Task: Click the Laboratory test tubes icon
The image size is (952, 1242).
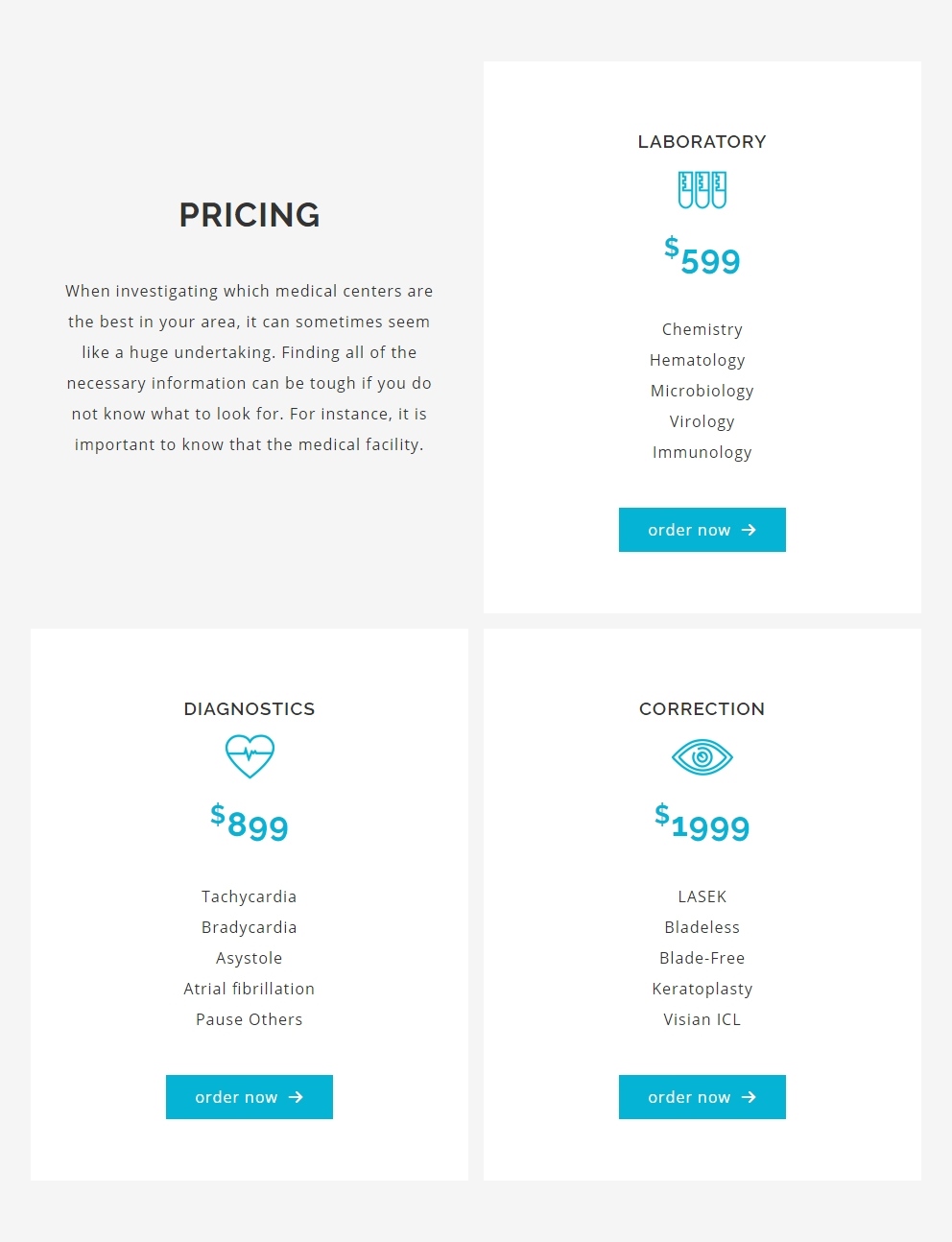Action: click(702, 190)
